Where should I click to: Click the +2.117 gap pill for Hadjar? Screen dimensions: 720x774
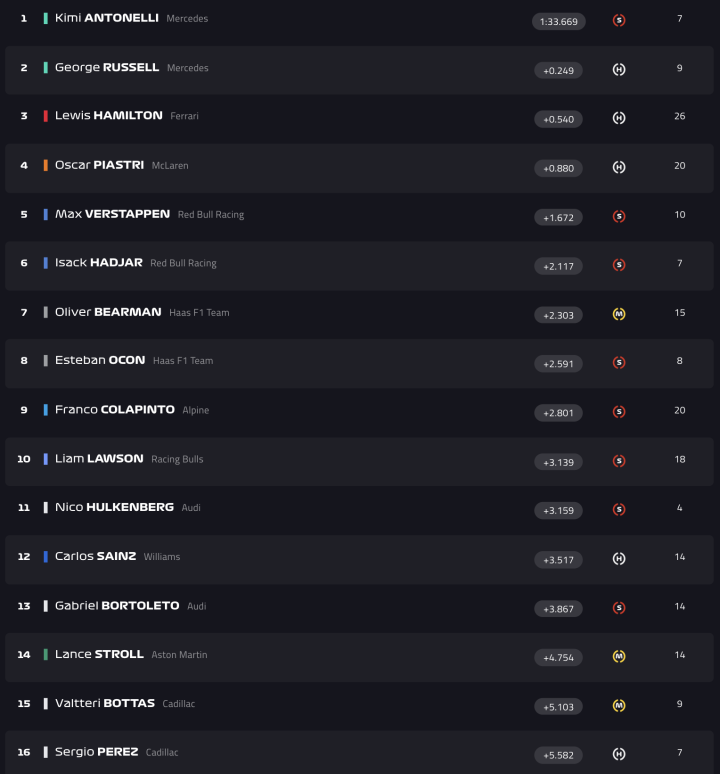pos(558,266)
